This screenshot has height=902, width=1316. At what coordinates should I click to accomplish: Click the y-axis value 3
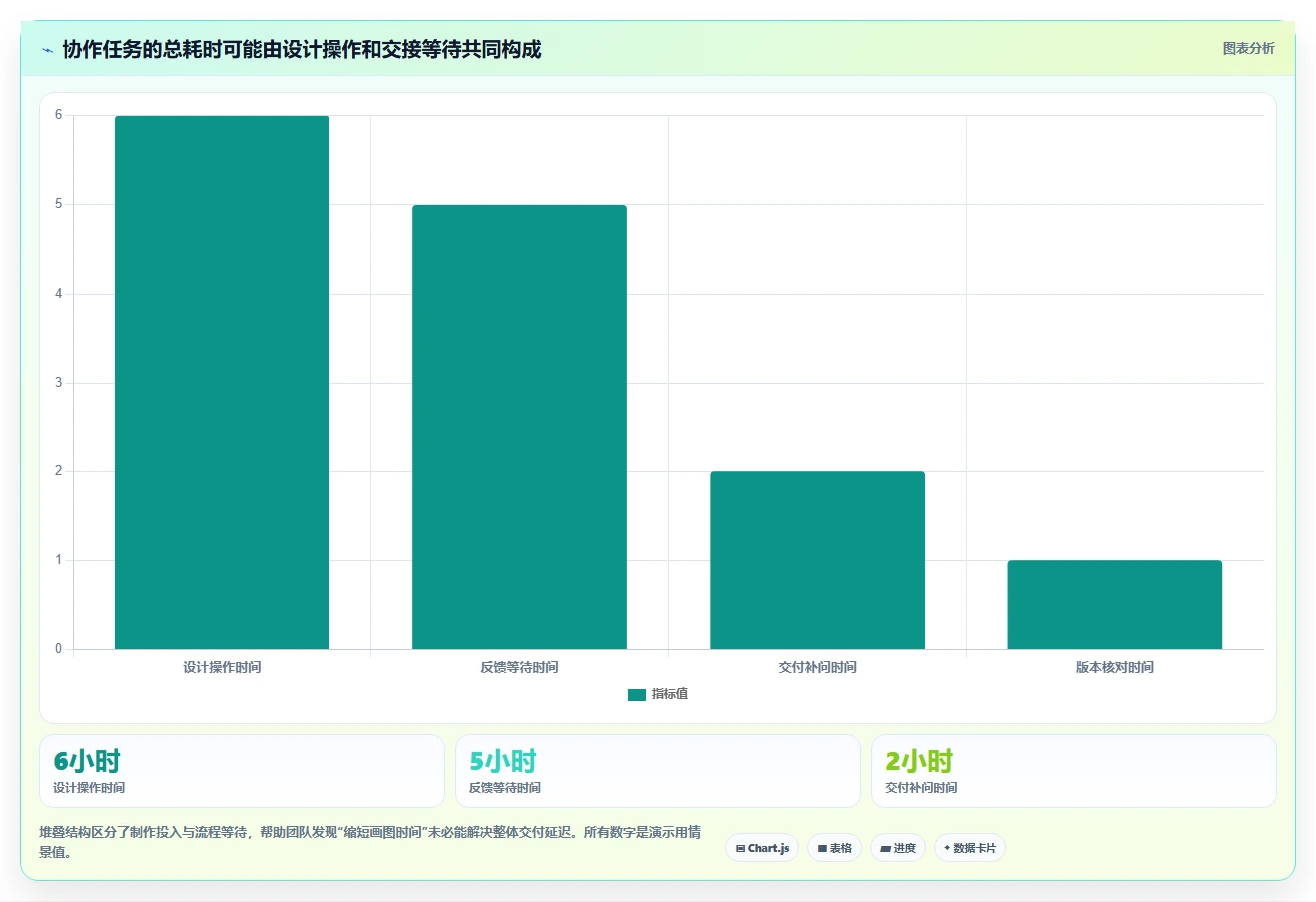59,383
